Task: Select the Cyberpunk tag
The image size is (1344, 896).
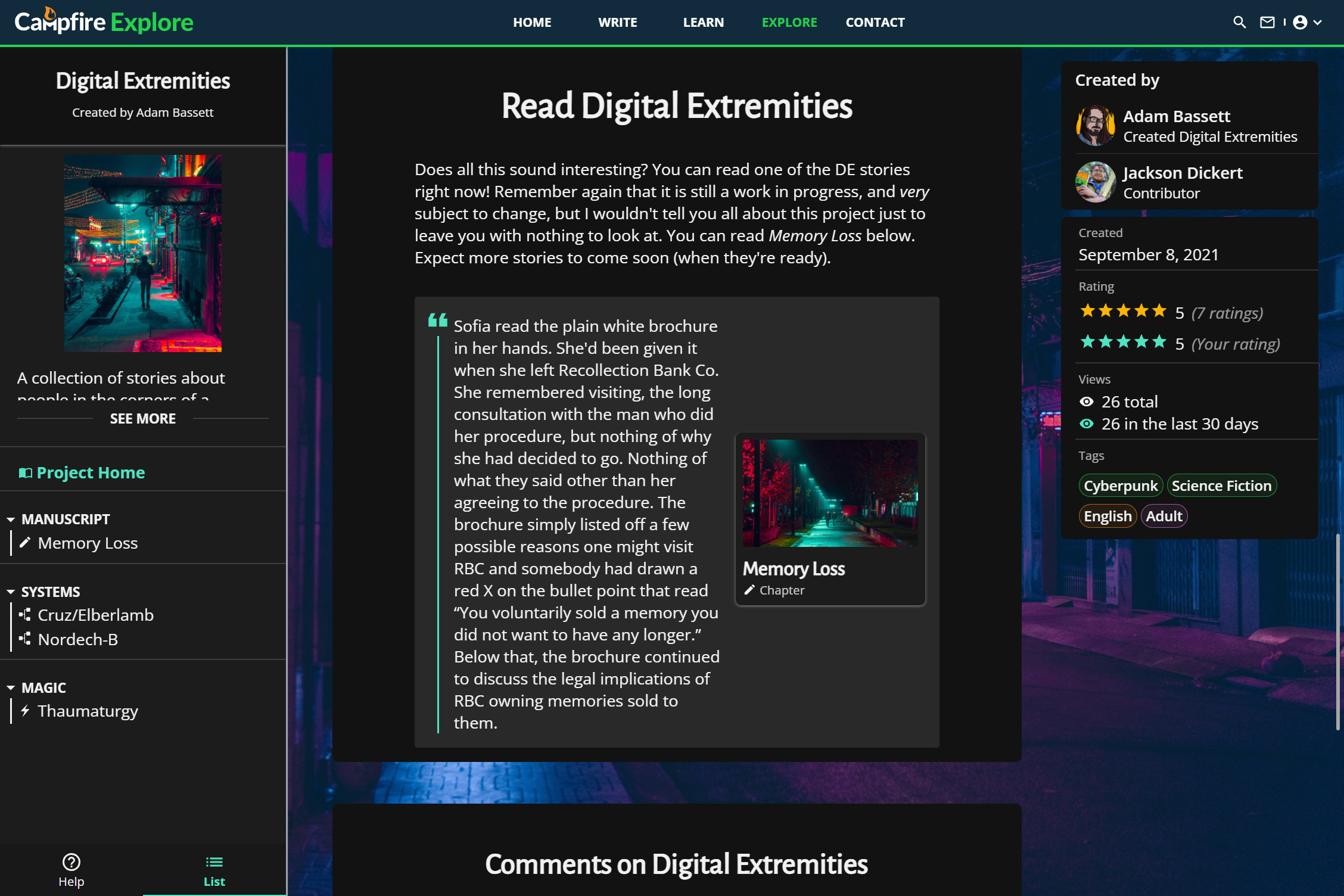Action: point(1120,486)
